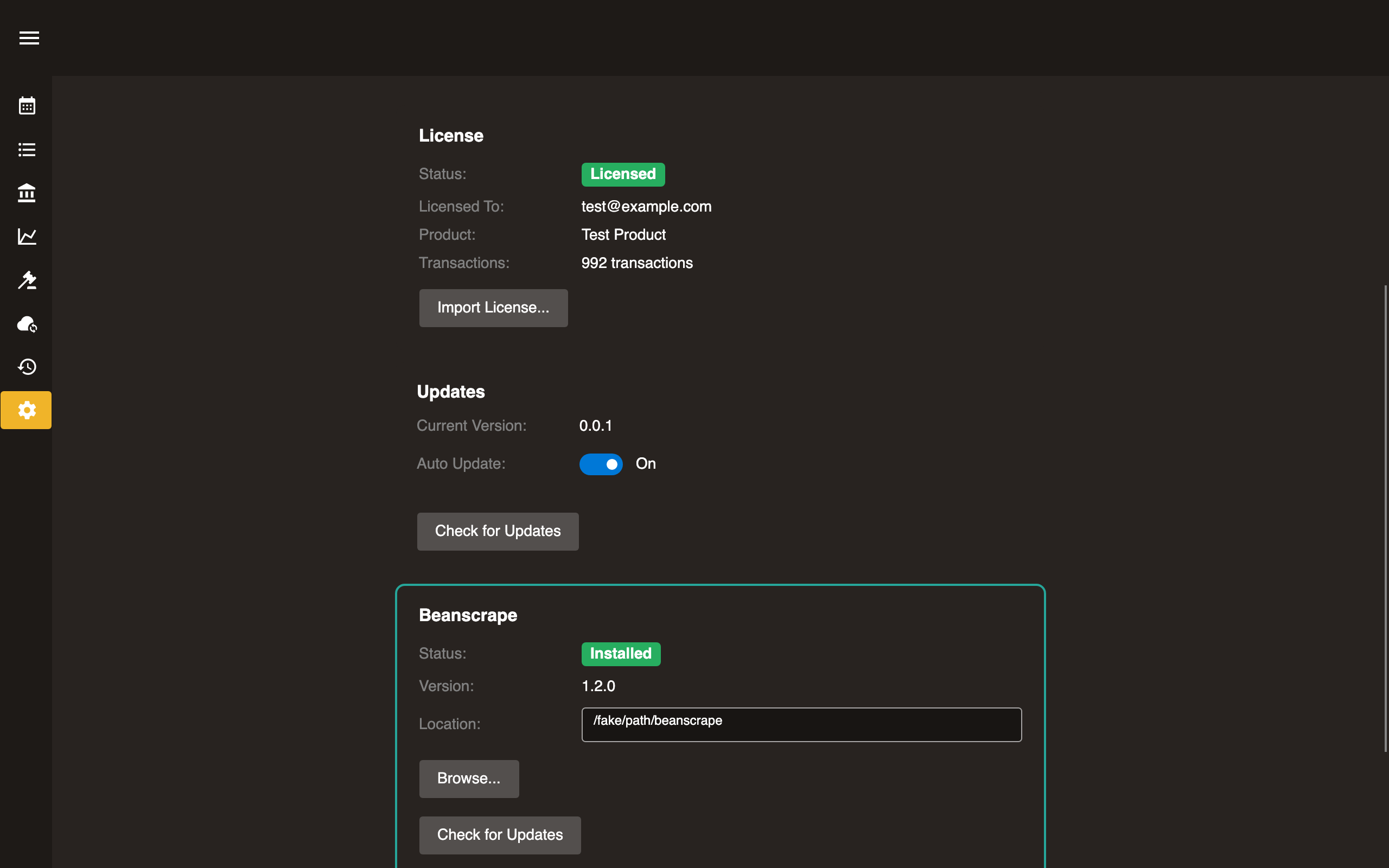Click the green Installed status badge
1389x868 pixels.
point(621,654)
